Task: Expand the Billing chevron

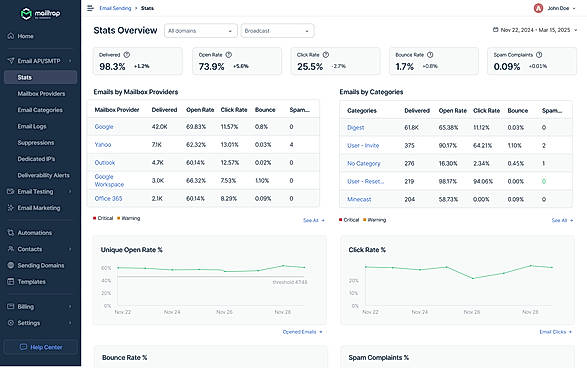Action: pos(70,307)
